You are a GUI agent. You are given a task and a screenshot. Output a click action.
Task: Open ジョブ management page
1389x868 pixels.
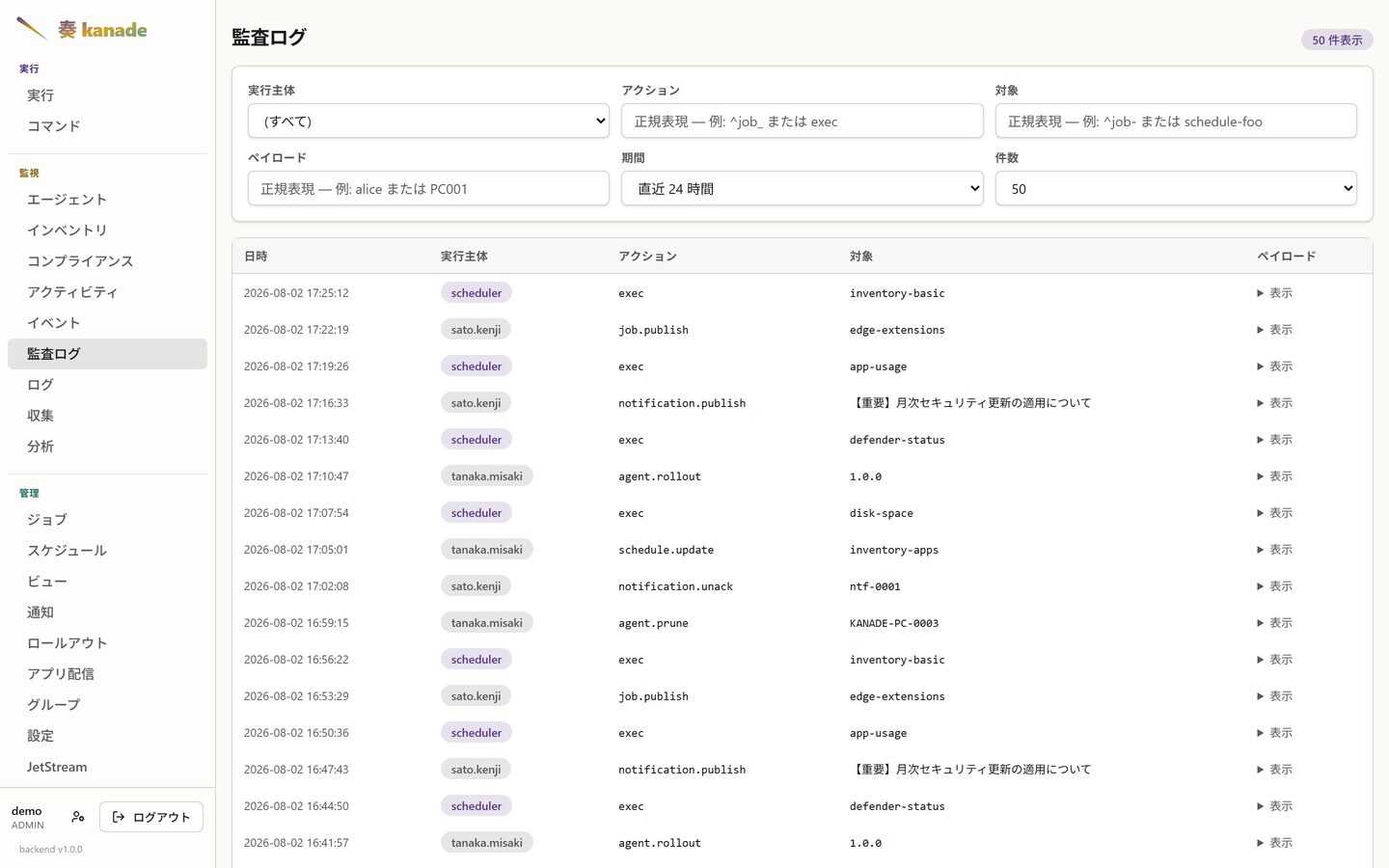(x=107, y=520)
